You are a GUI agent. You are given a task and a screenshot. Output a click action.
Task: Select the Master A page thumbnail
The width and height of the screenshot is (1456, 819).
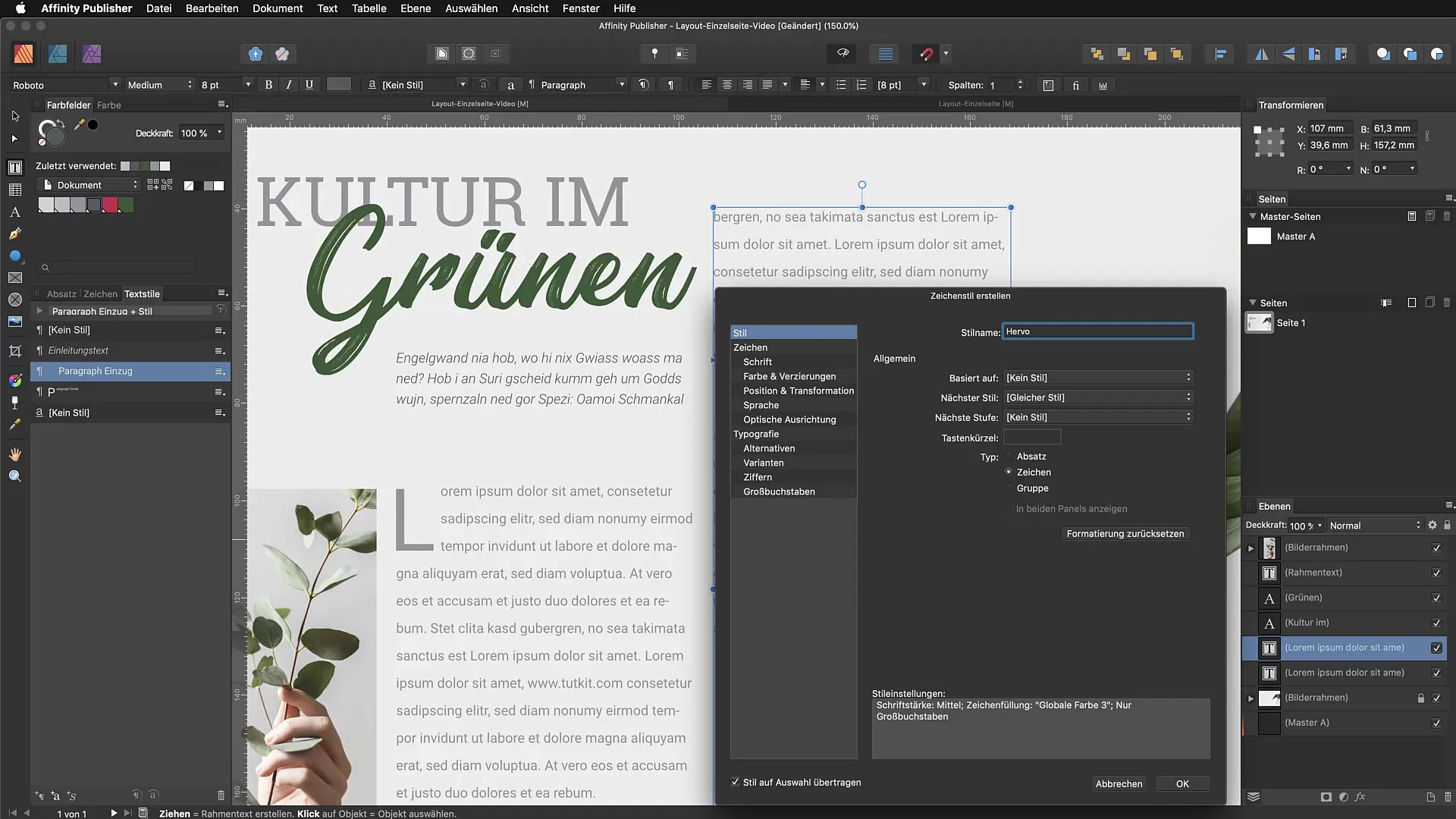[x=1259, y=237]
